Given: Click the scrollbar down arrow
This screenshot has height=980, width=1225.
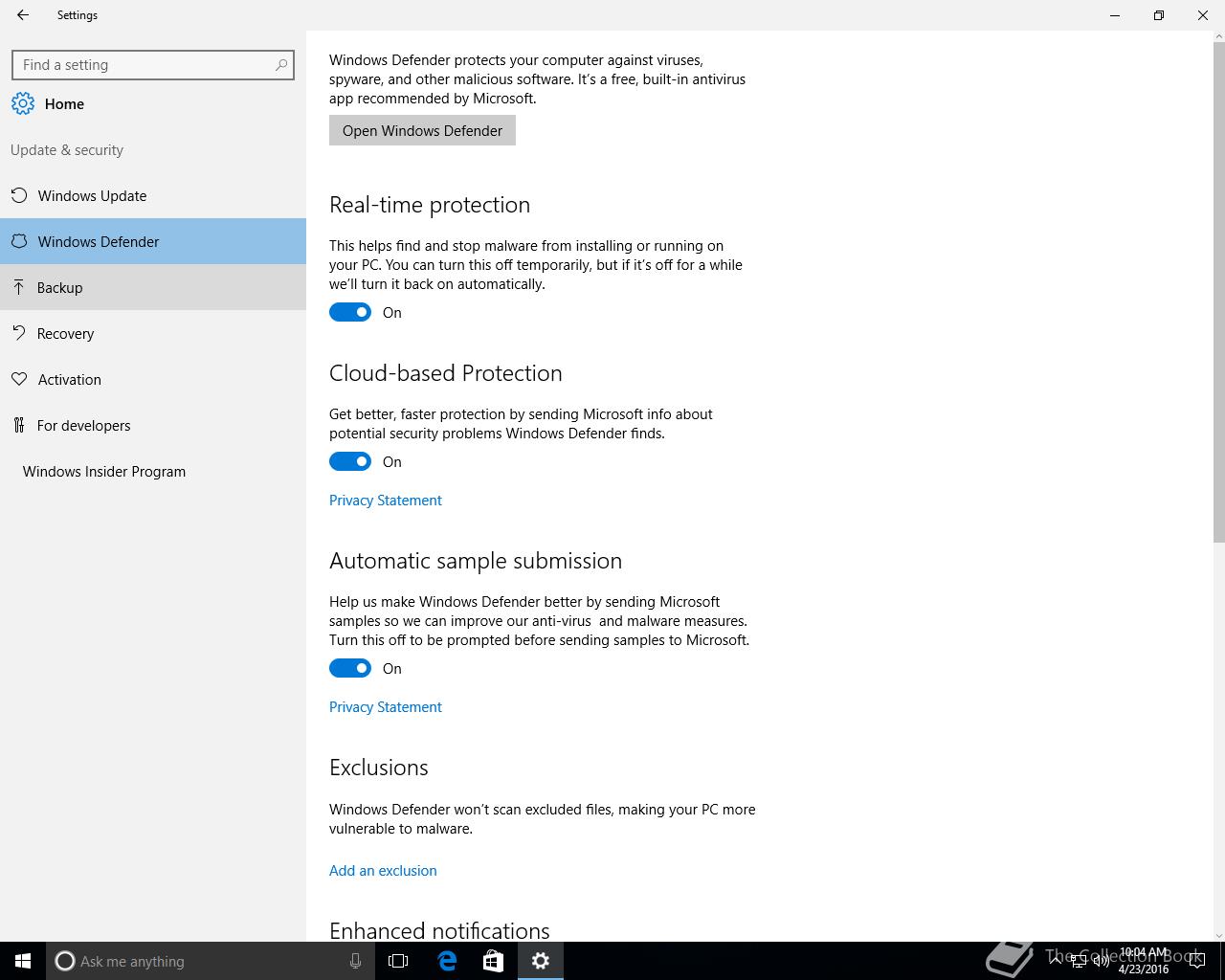Looking at the screenshot, I should pyautogui.click(x=1218, y=935).
